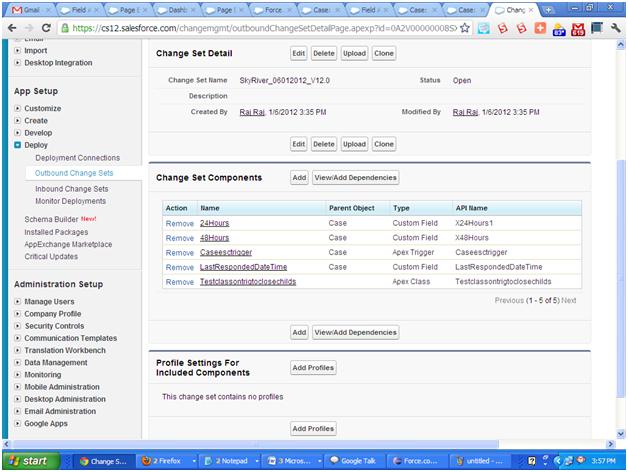Viewport: 628px width, 472px height.
Task: Open Change Set Chrome taskbar item
Action: click(x=103, y=461)
